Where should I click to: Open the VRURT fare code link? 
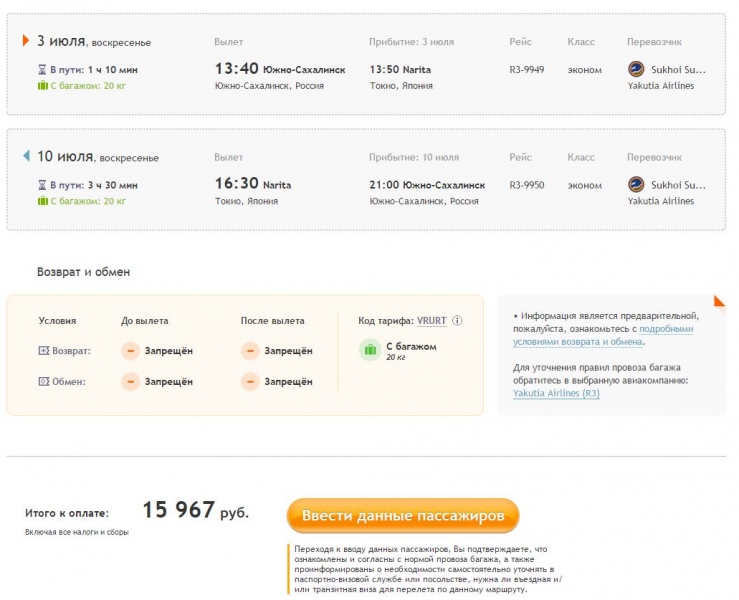coord(432,321)
